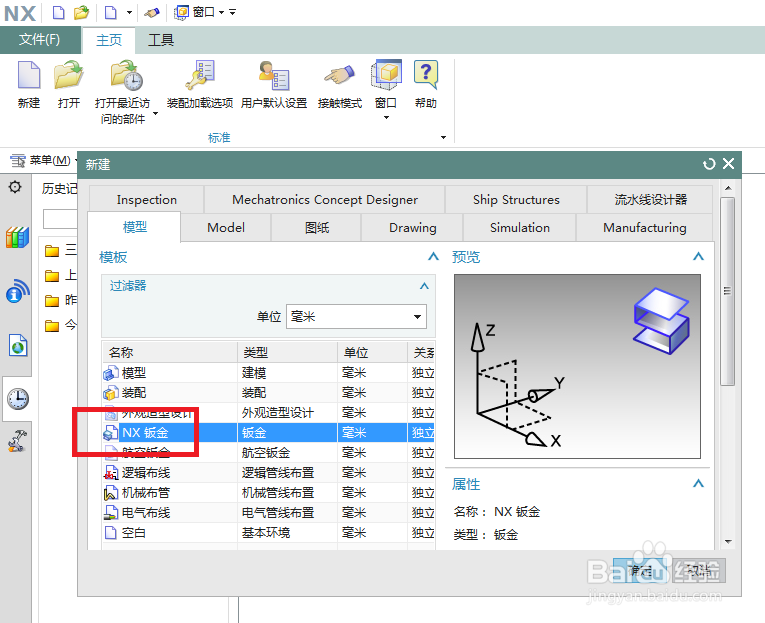Screen dimensions: 765x623
Task: Open the library books icon in resource bar
Action: [x=18, y=238]
